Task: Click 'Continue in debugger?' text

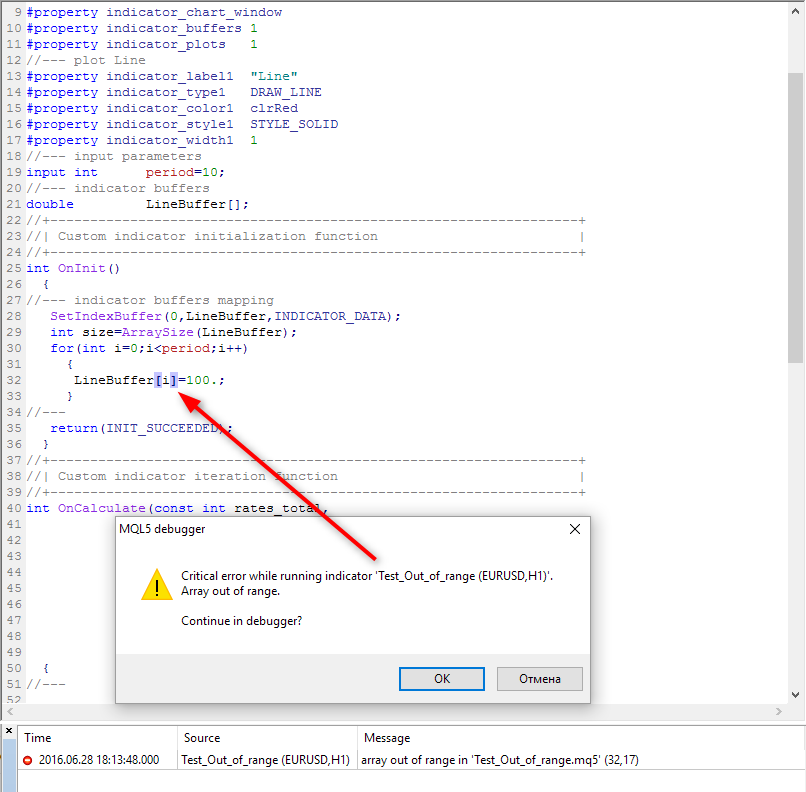Action: (x=242, y=621)
